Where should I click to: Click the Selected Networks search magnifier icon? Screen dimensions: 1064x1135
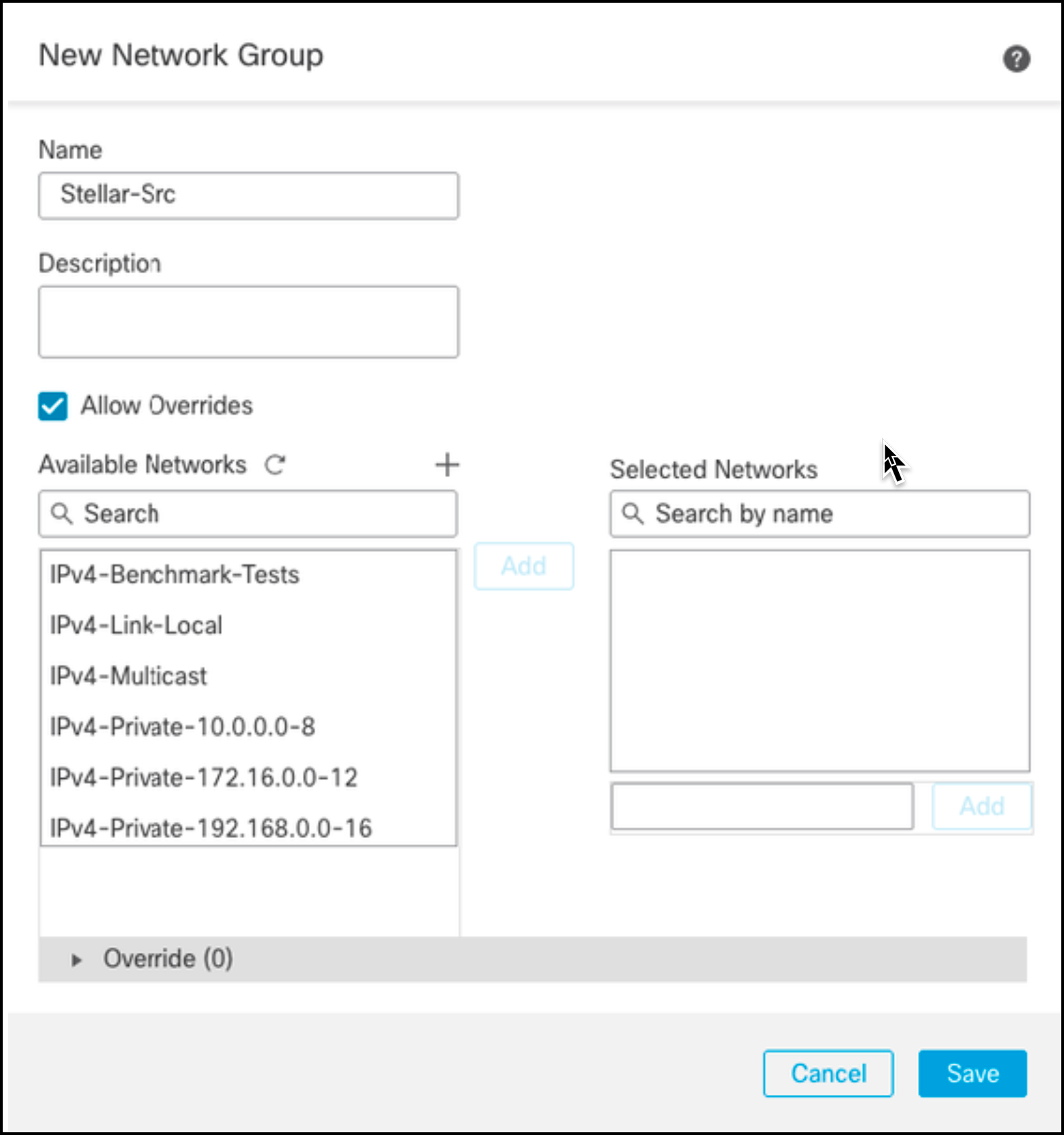pos(633,514)
